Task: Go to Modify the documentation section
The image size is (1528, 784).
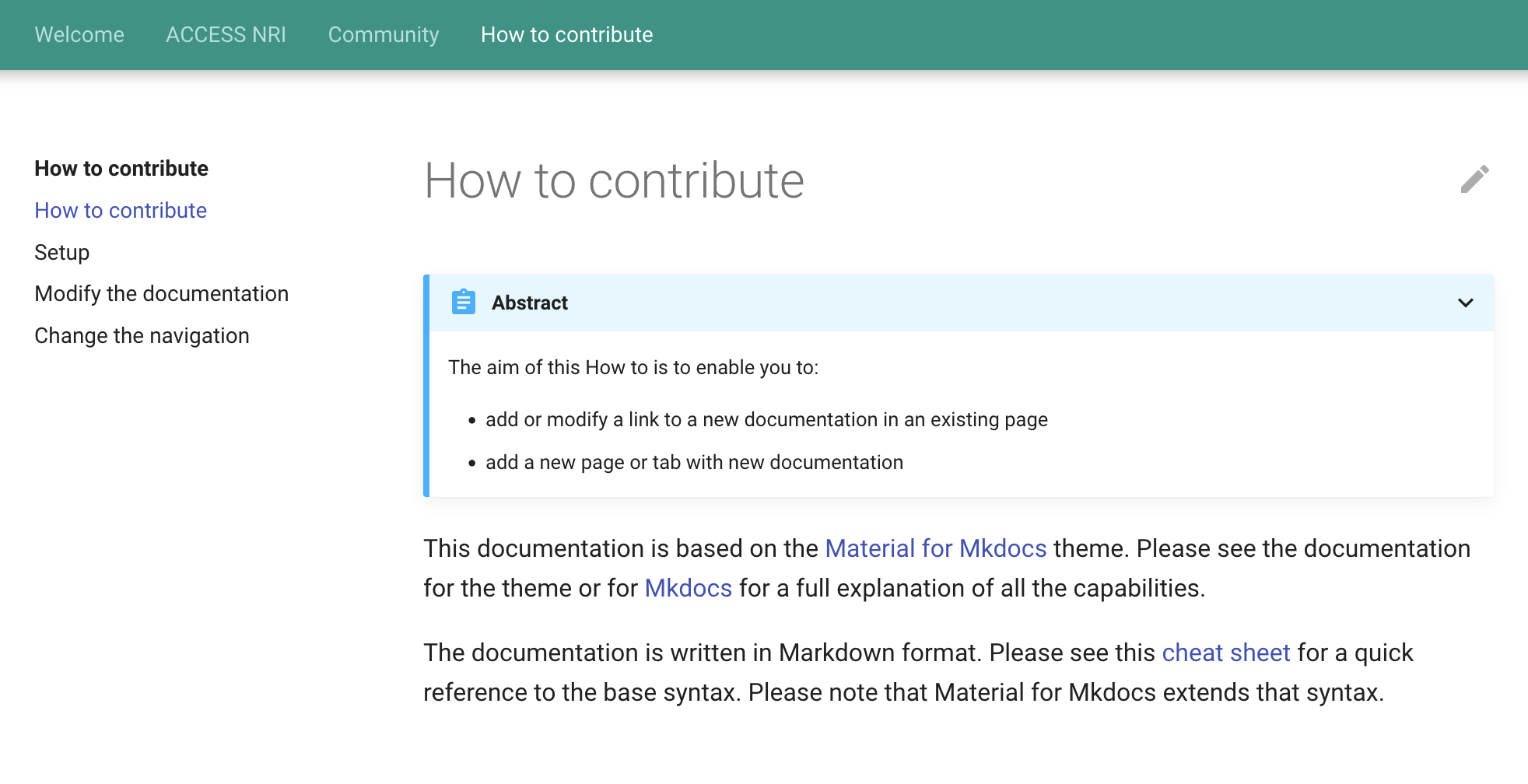Action: 162,294
